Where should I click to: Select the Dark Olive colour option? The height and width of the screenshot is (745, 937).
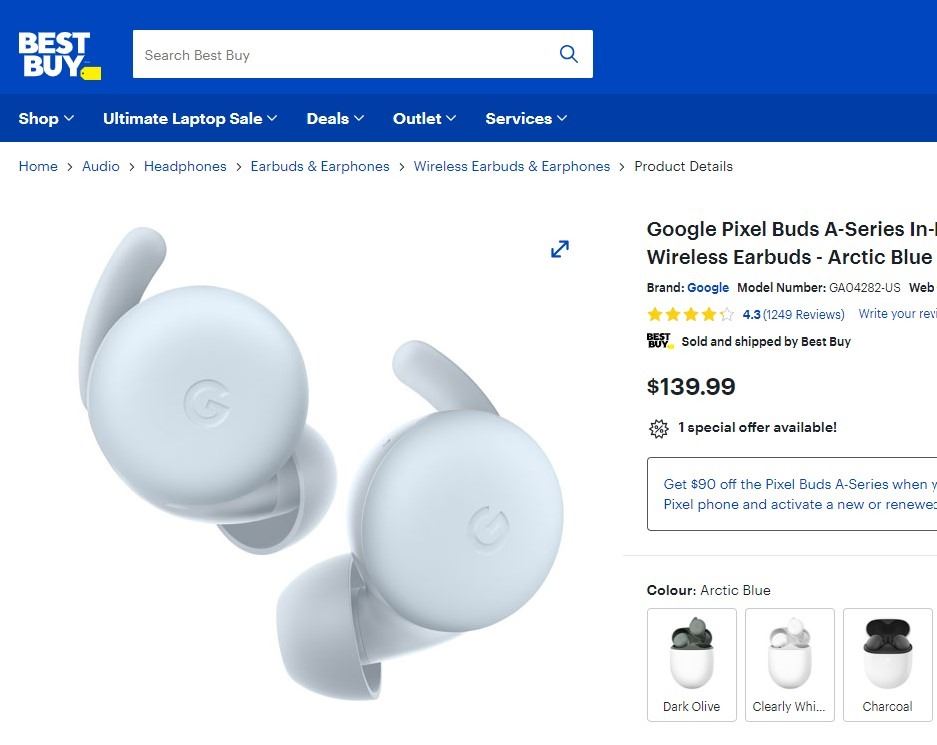tap(692, 664)
